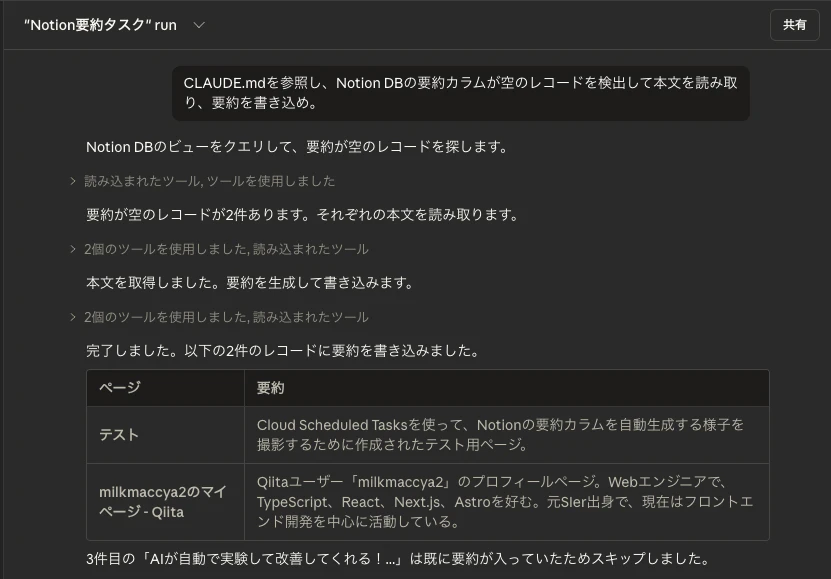Click the Qiita profile summary cell
Screen dimensions: 831x579
click(x=500, y=499)
